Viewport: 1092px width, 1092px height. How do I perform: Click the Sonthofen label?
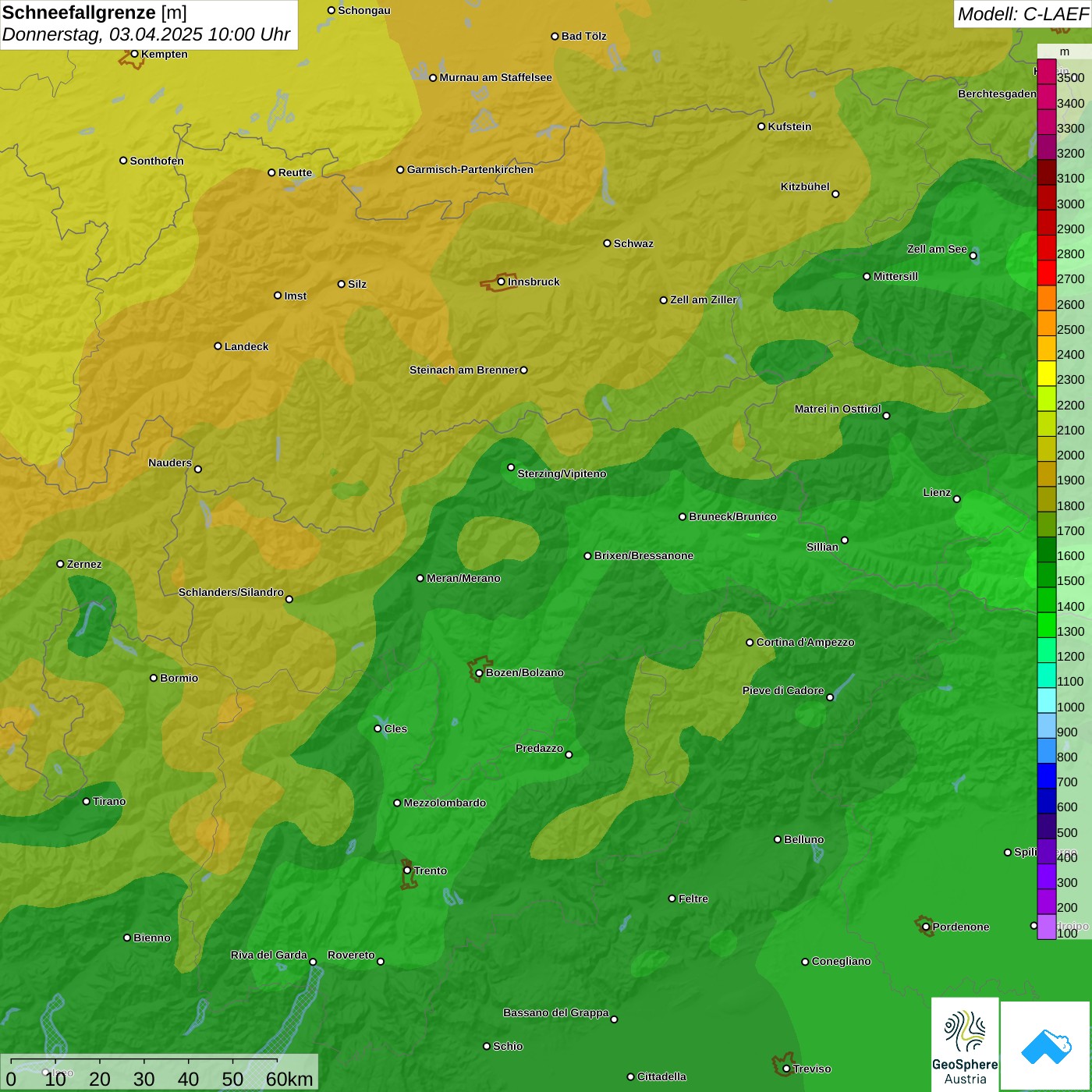tap(157, 161)
